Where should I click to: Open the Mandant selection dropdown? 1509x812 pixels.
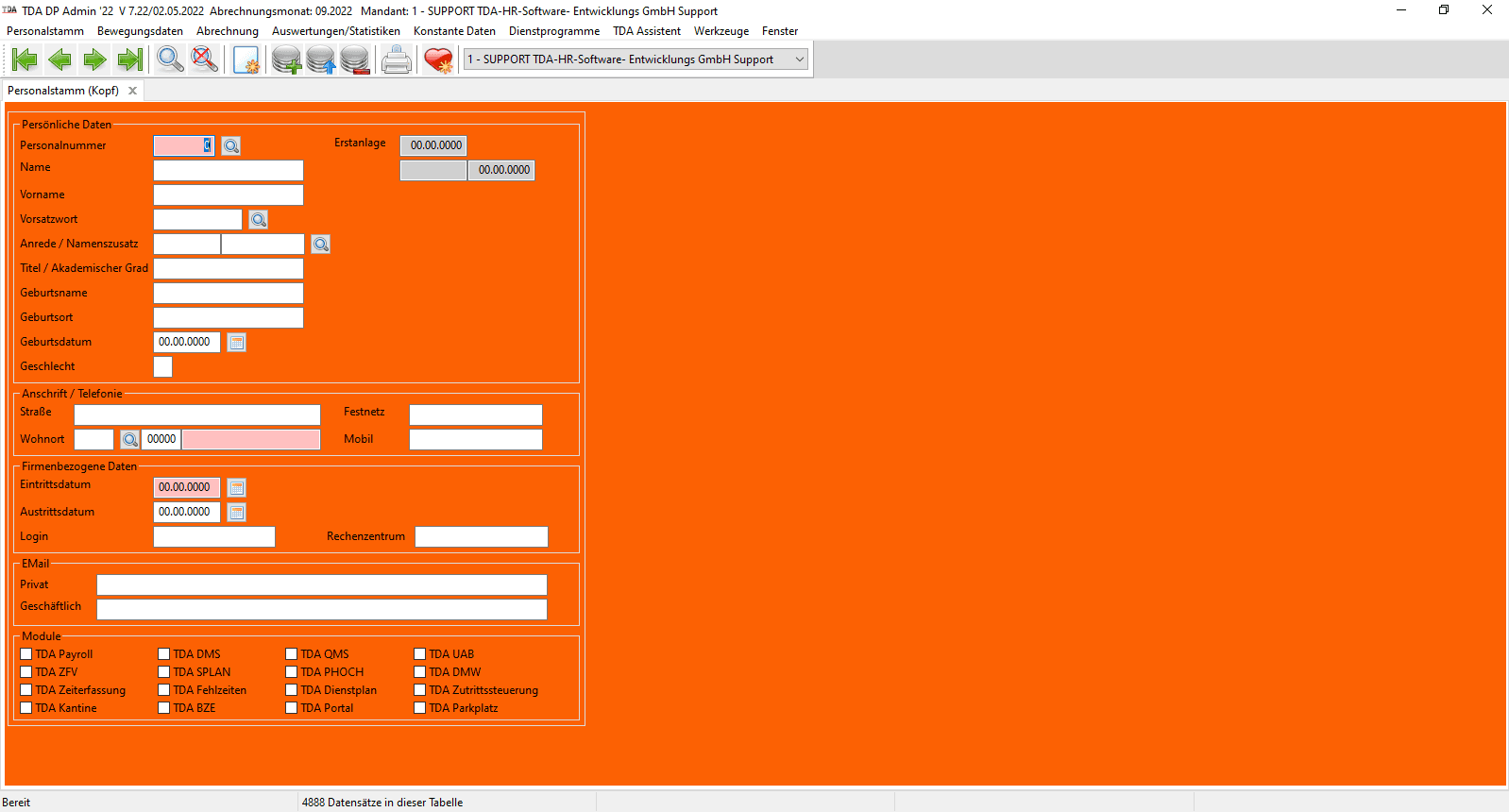pyautogui.click(x=799, y=59)
